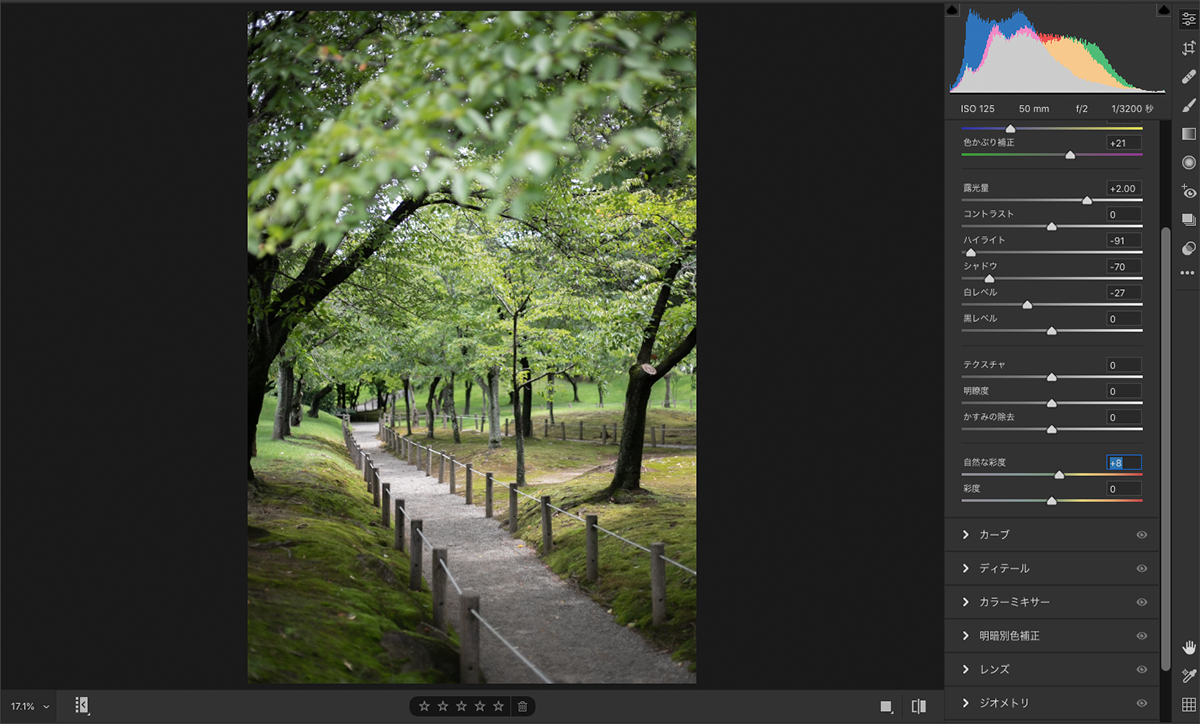Click the シャドウ slider handle
The image size is (1200, 724).
tap(990, 279)
